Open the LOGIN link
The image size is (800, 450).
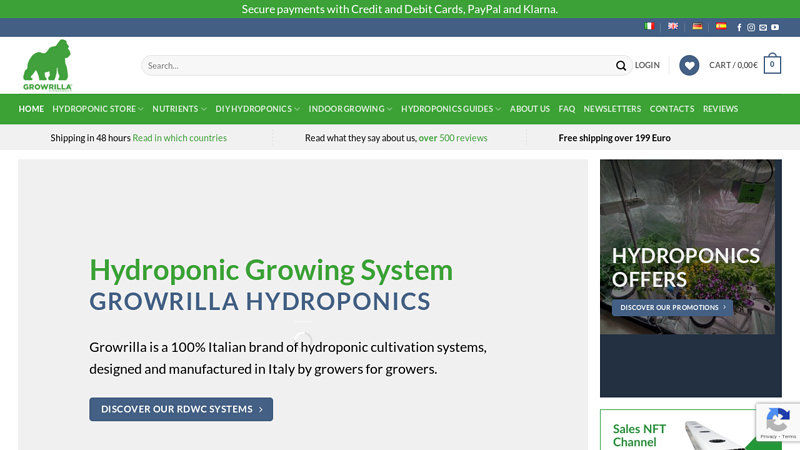pyautogui.click(x=647, y=65)
